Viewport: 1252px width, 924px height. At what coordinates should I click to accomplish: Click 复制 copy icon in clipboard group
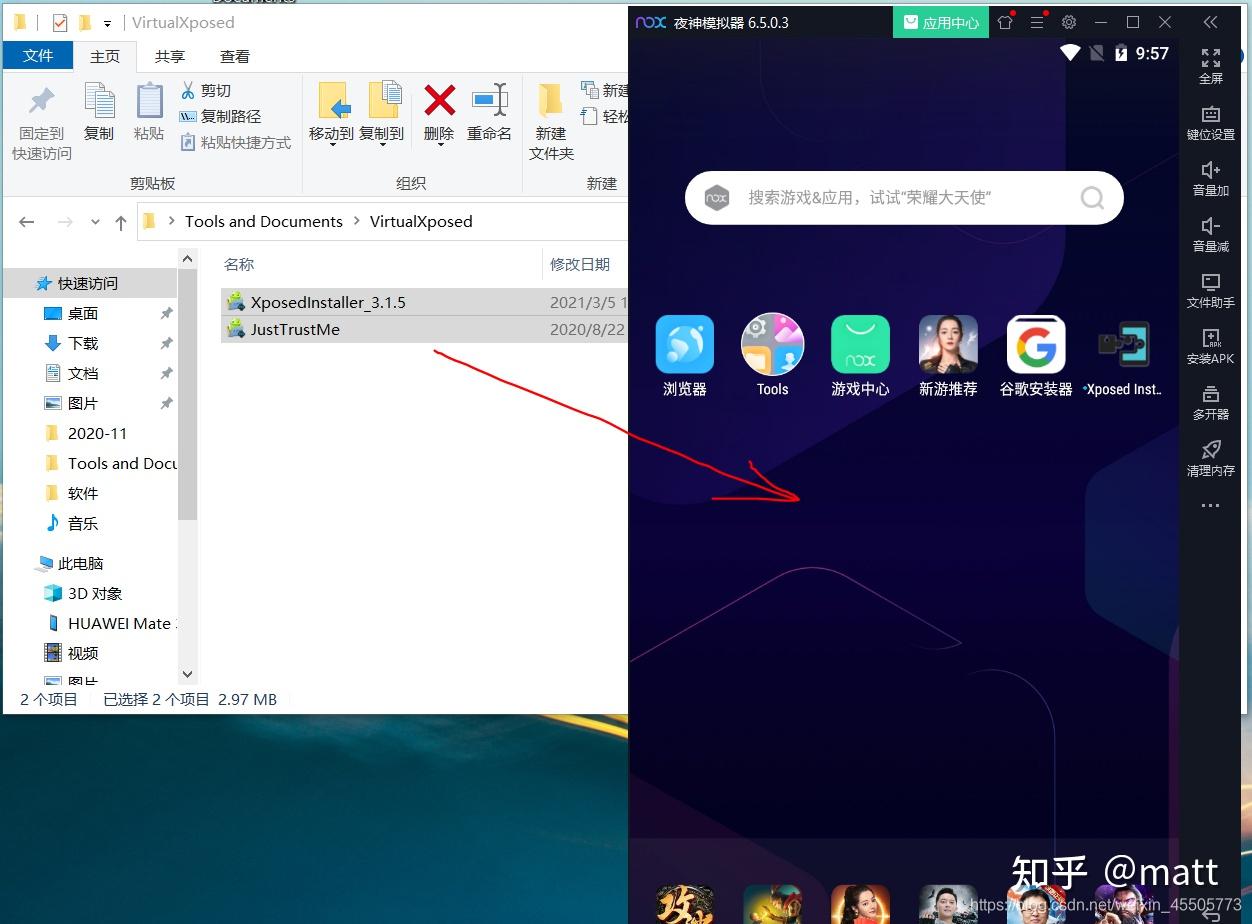(99, 112)
